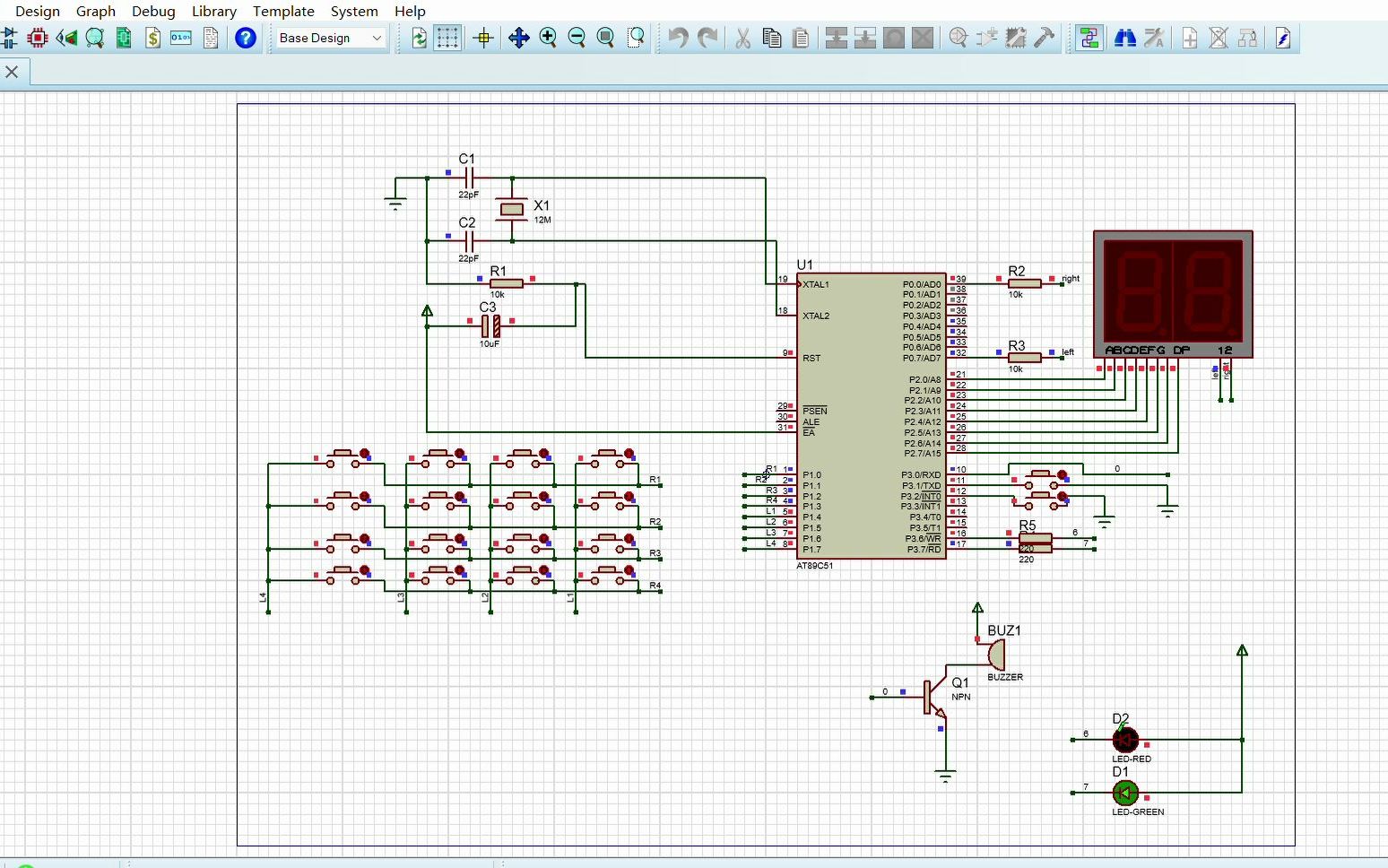Click the New Sheet icon
The width and height of the screenshot is (1388, 868).
tap(1190, 38)
